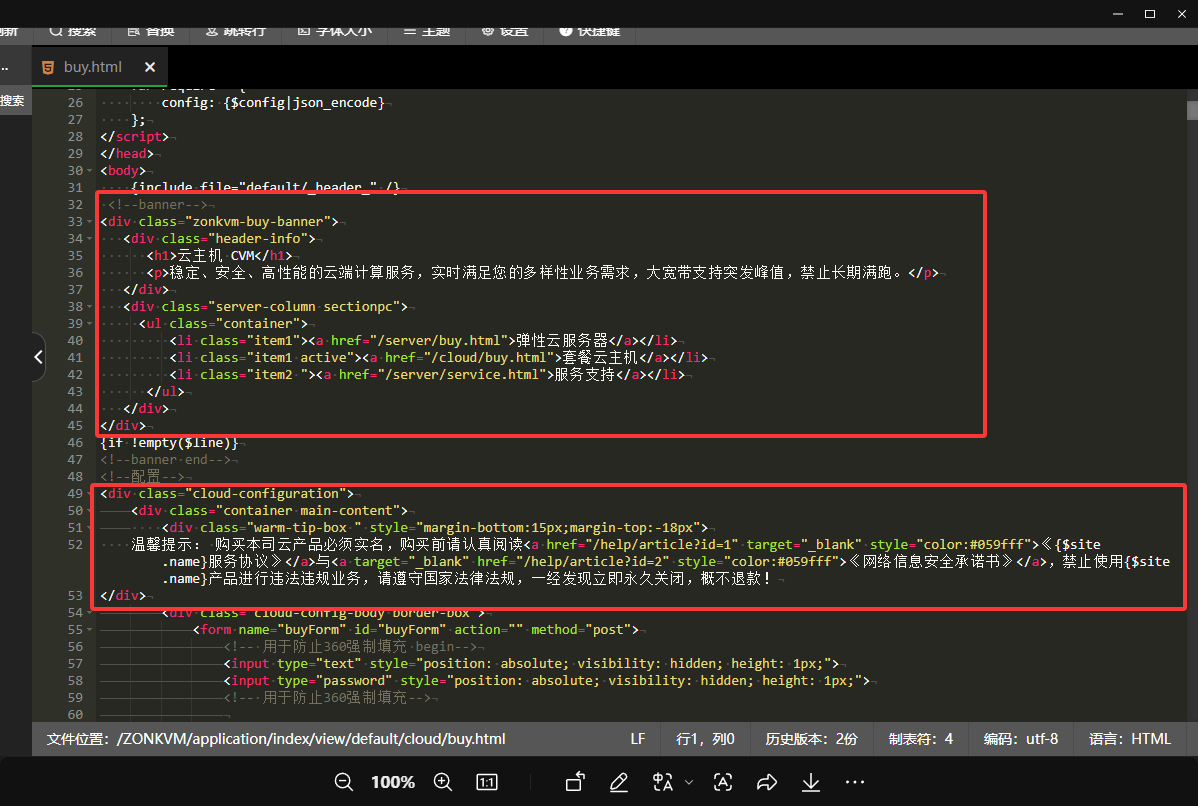1198x806 pixels.
Task: Click the share arrow icon
Action: (x=767, y=782)
